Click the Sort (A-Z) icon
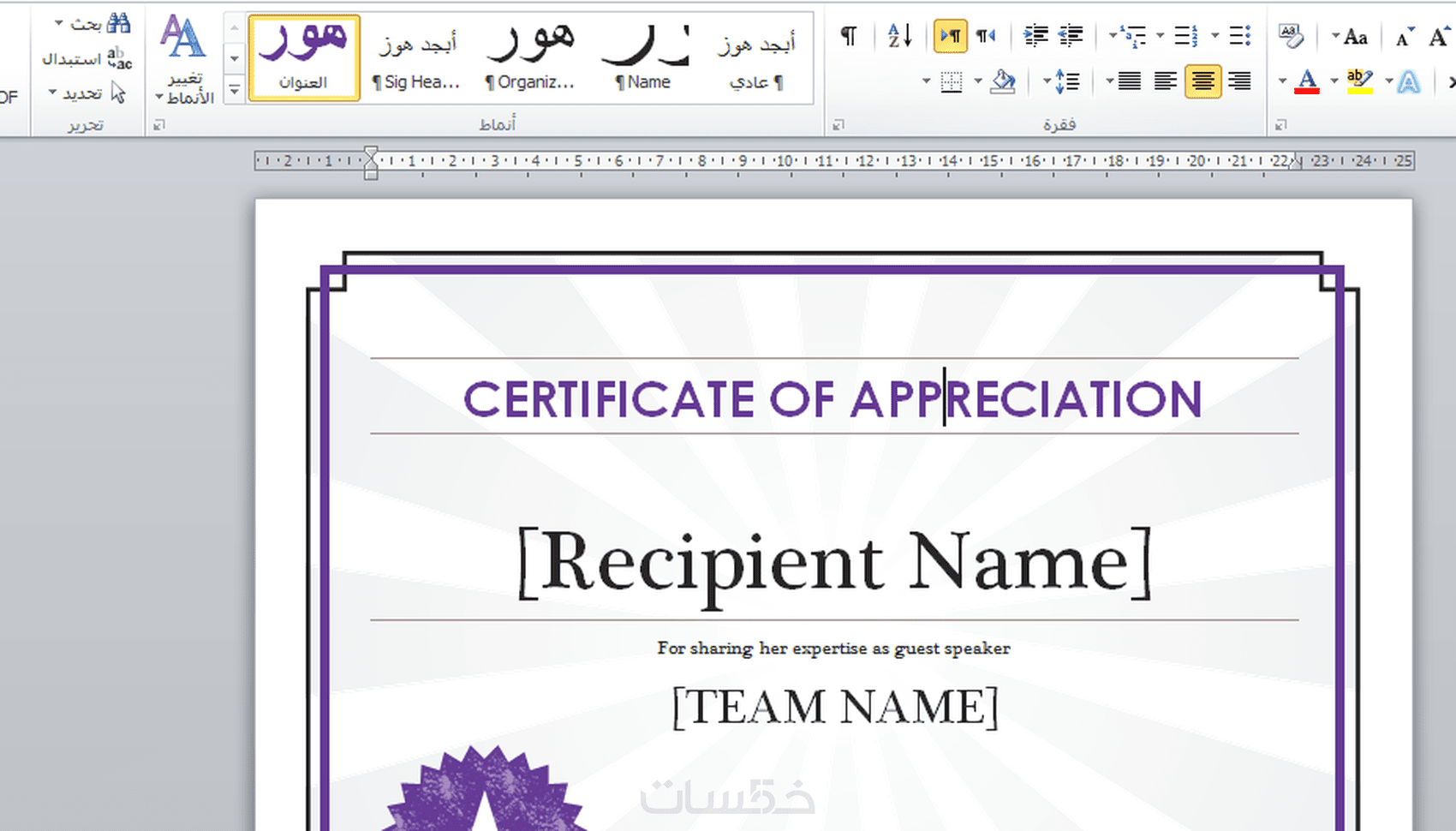This screenshot has height=831, width=1456. (900, 35)
